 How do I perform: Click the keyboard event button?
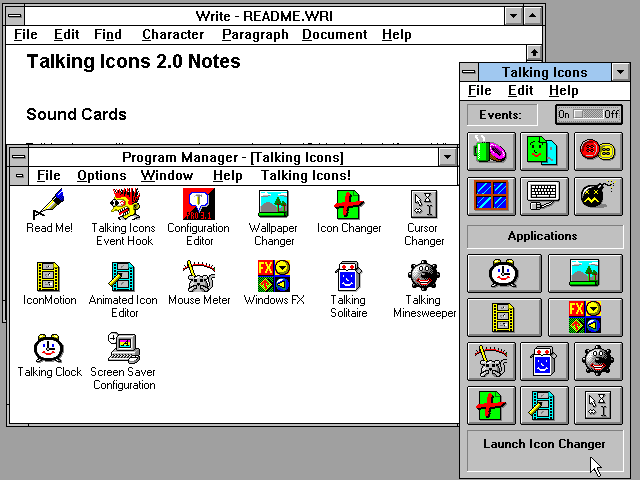(544, 196)
